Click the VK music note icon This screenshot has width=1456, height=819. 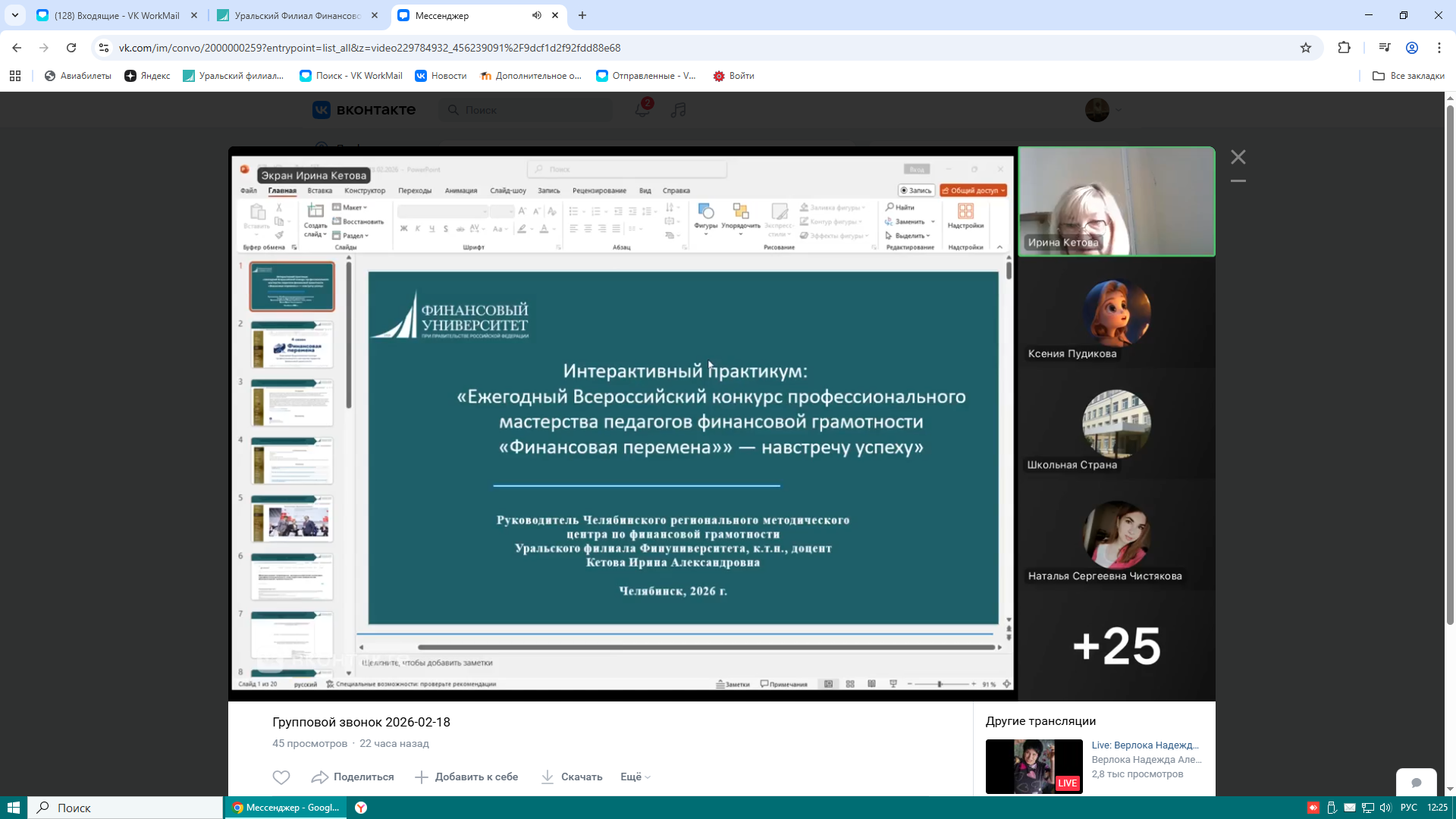click(x=678, y=110)
